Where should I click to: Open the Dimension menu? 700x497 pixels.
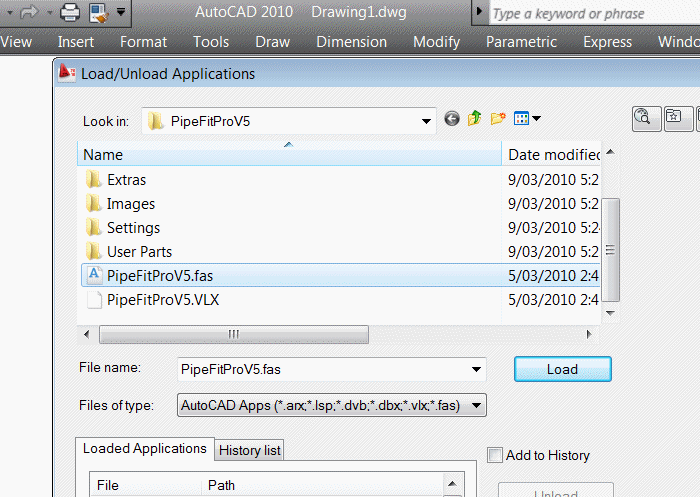click(351, 42)
